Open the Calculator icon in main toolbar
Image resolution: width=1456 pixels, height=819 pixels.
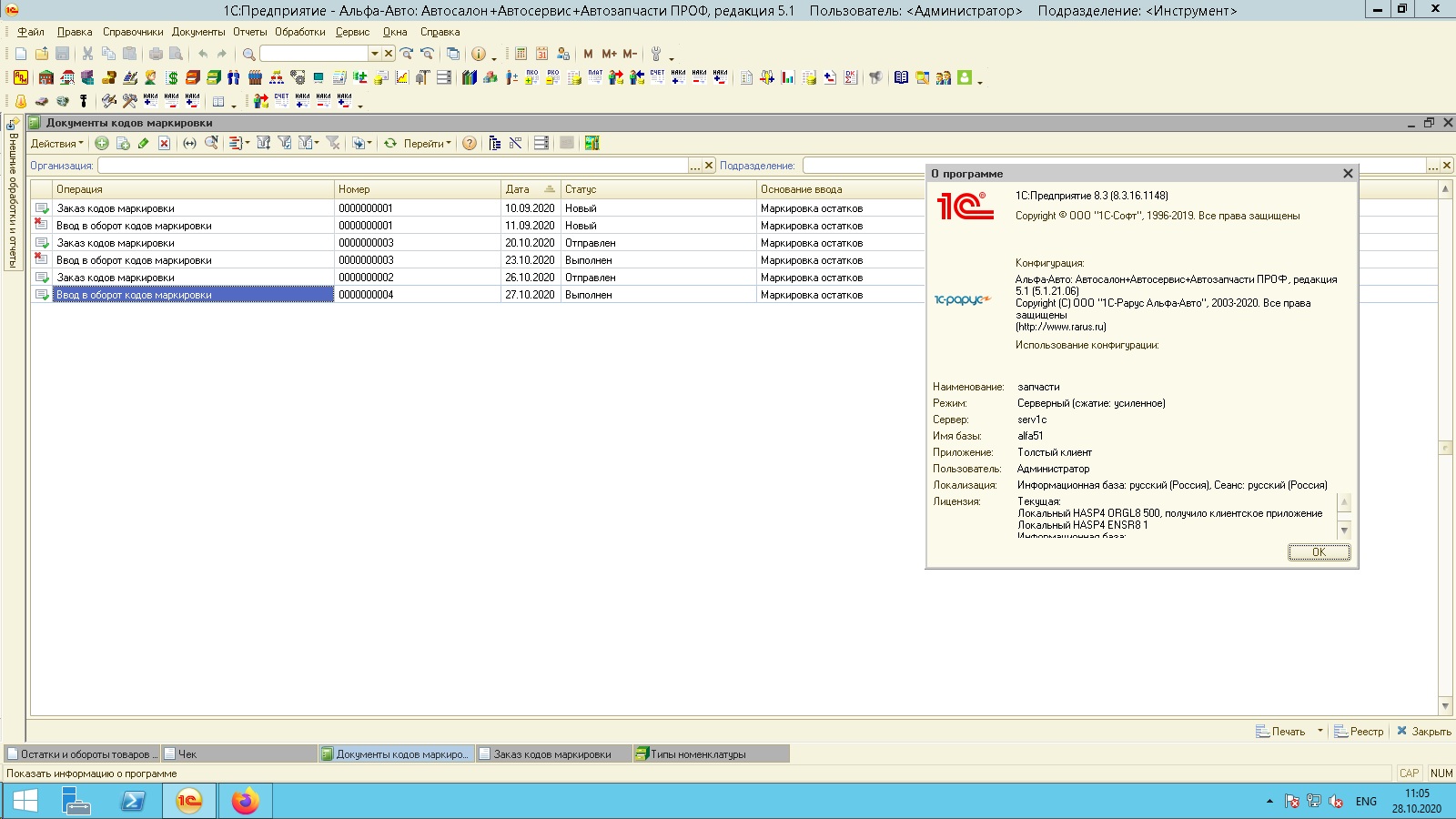521,54
